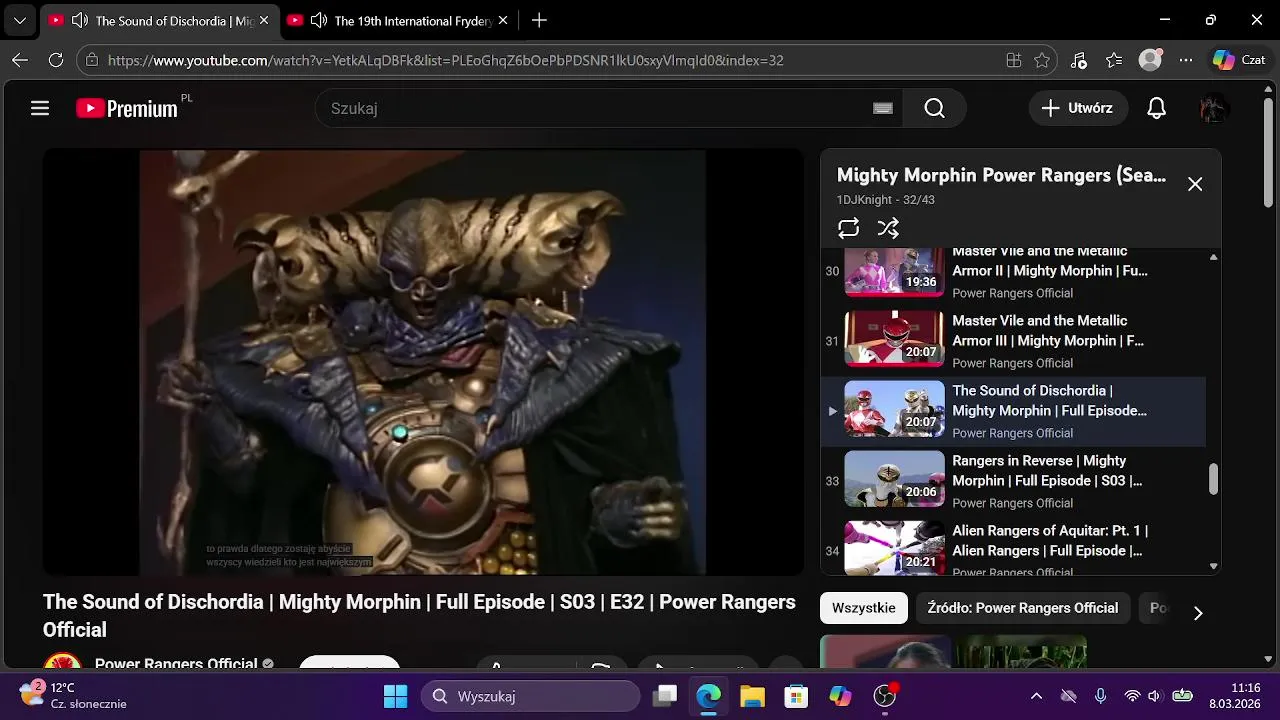Click the Utwórz create button
This screenshot has width=1280, height=720.
[x=1078, y=108]
